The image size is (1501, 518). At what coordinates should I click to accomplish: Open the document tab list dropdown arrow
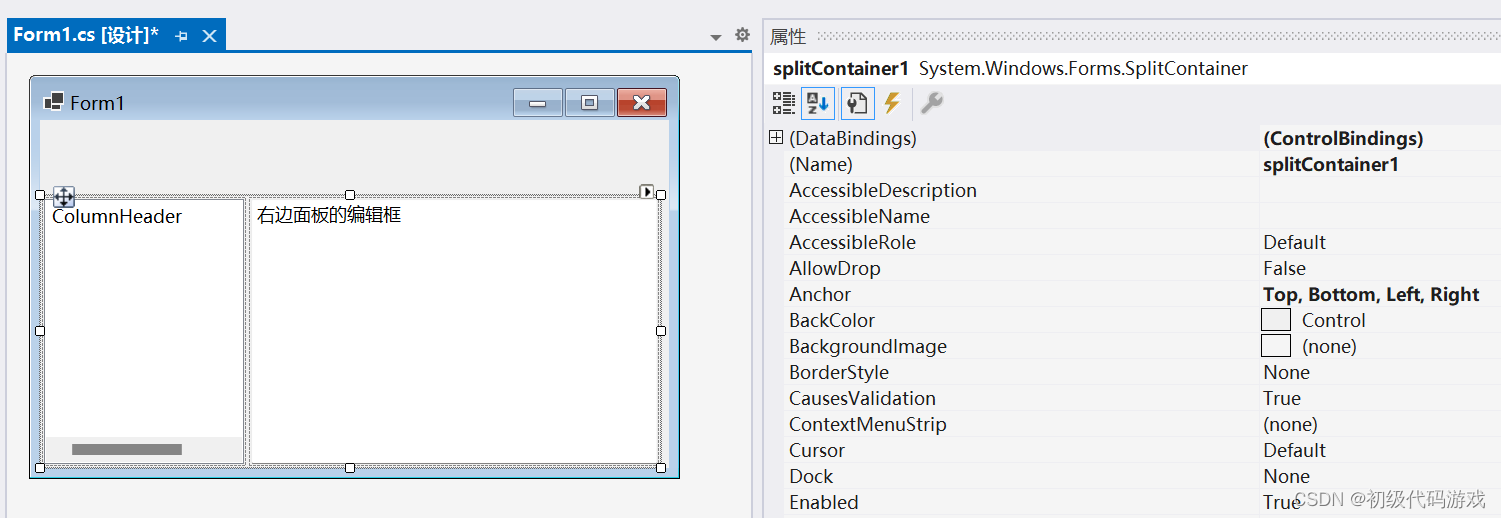coord(716,37)
